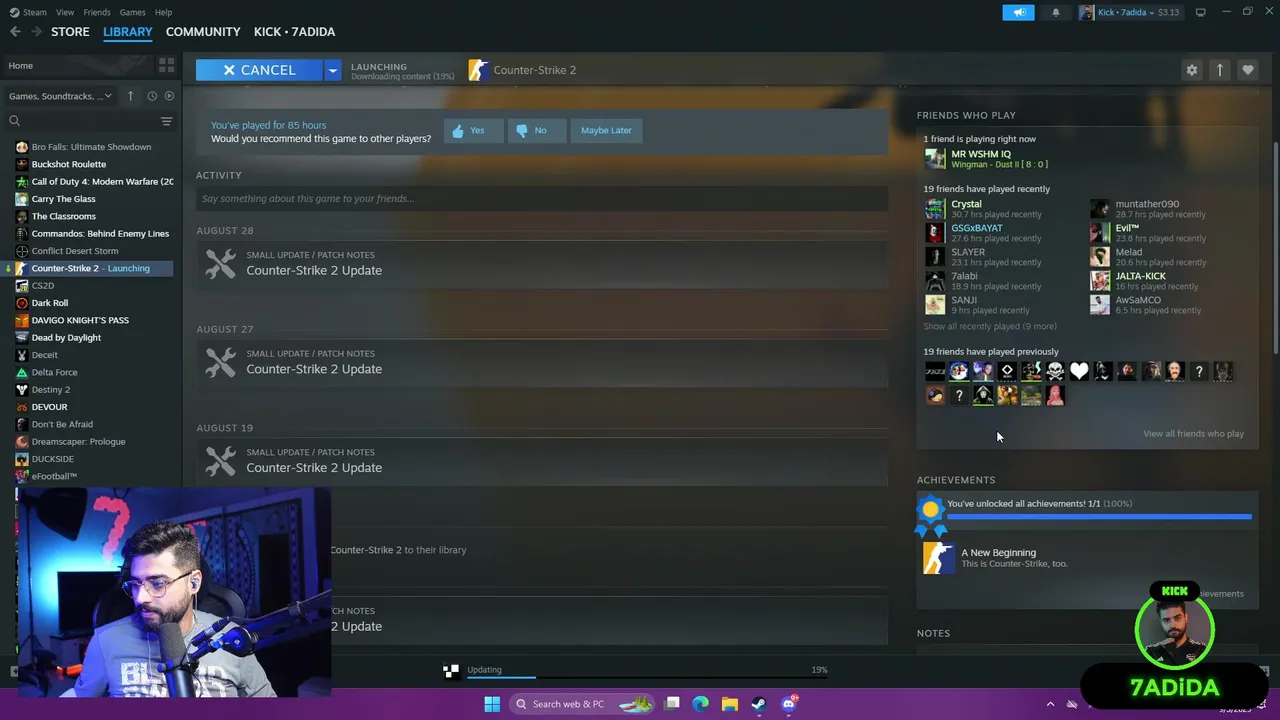Click friend JALTA-KICK in recently played
The width and height of the screenshot is (1280, 720).
[x=1140, y=276]
